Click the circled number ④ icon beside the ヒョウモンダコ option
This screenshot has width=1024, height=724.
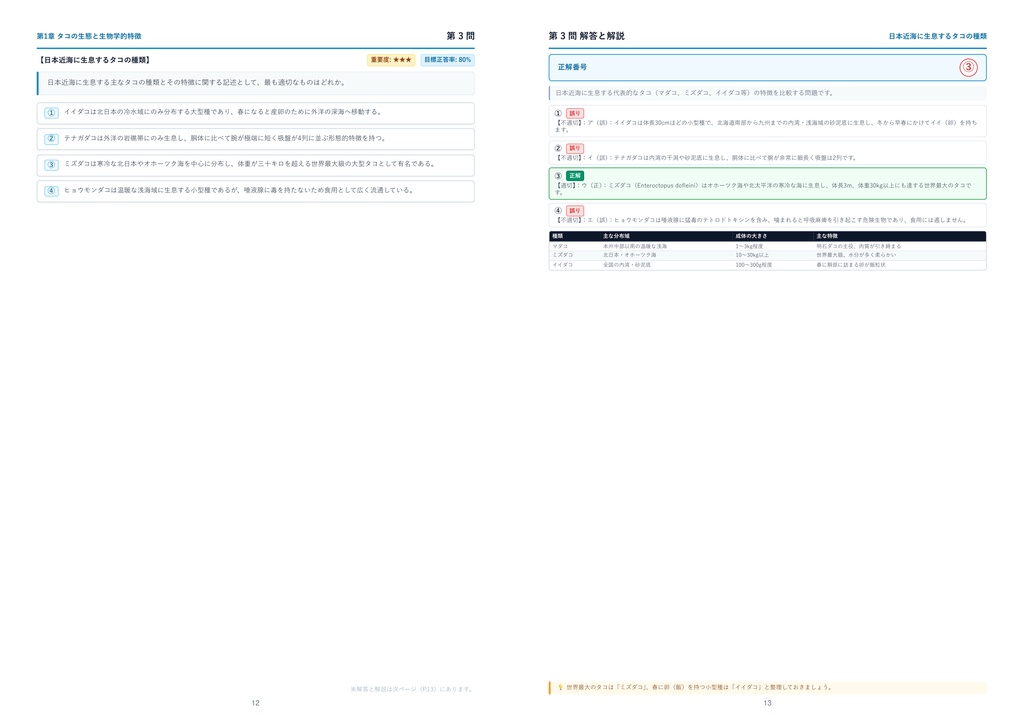click(51, 191)
